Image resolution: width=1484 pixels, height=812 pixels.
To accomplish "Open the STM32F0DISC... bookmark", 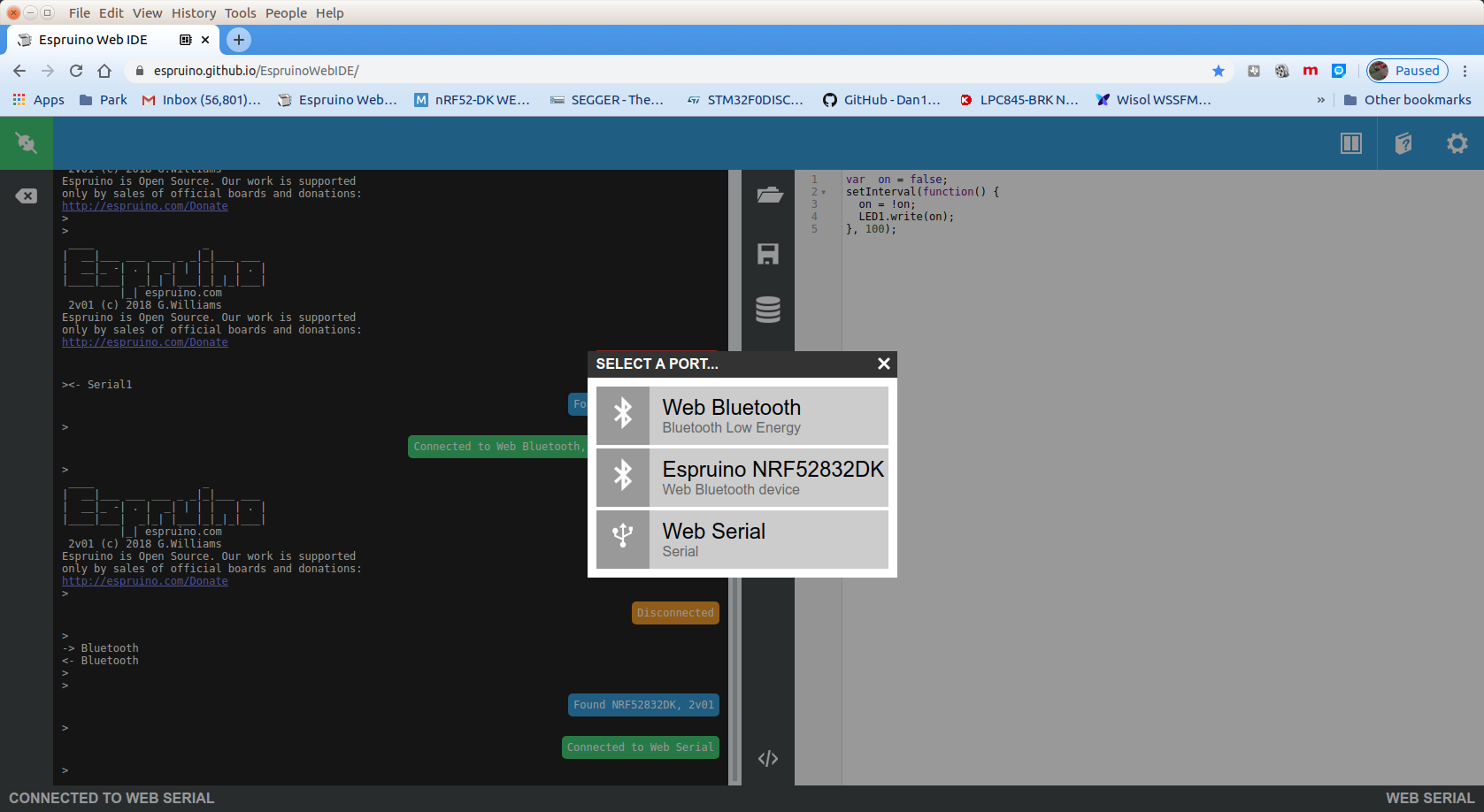I will [x=745, y=100].
